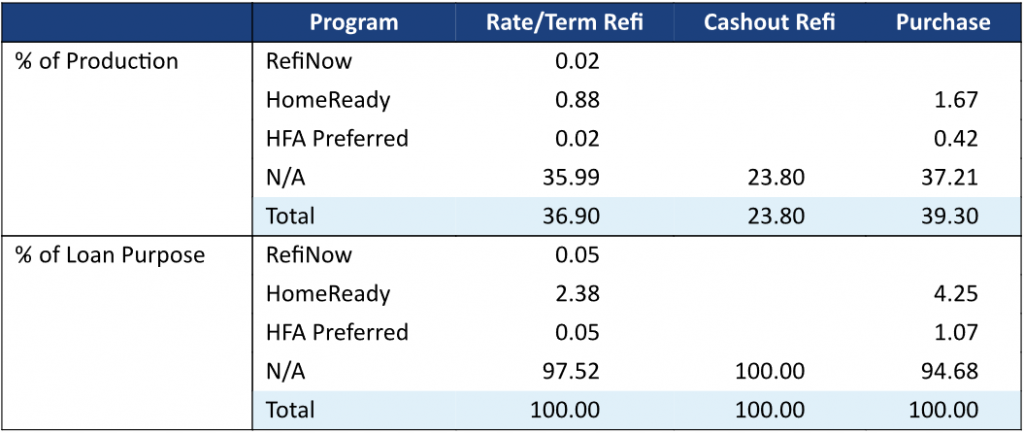Select the 2.38 HomeReady Rate/Term value
Viewport: 1024px width, 433px height.
point(577,294)
